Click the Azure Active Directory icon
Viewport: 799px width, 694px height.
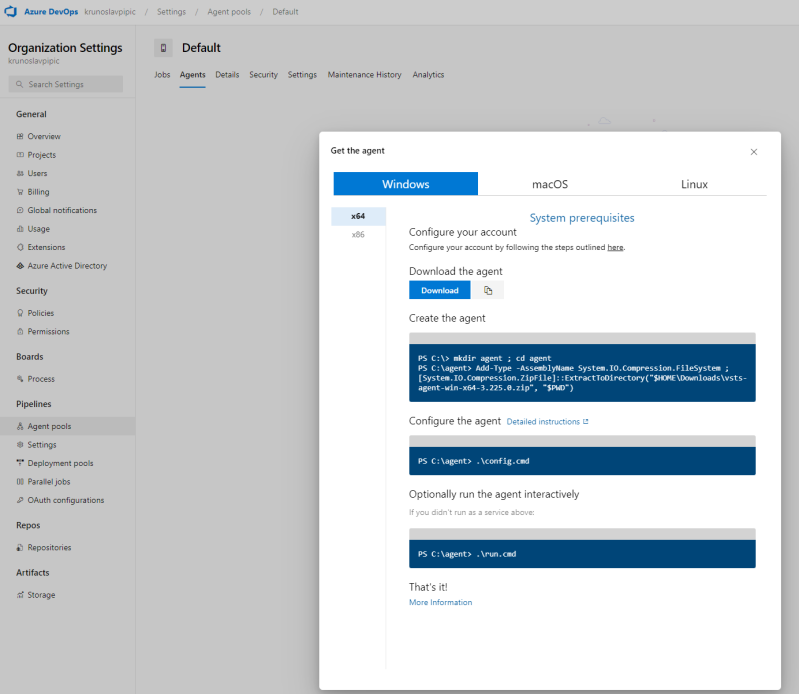coord(20,266)
